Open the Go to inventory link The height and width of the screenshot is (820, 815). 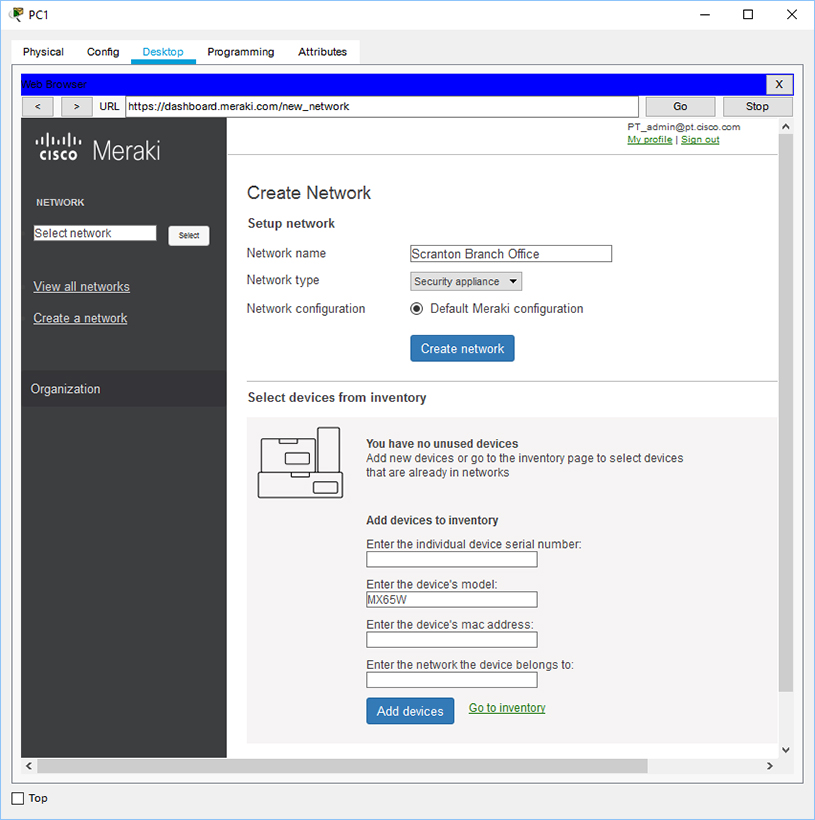pyautogui.click(x=507, y=708)
